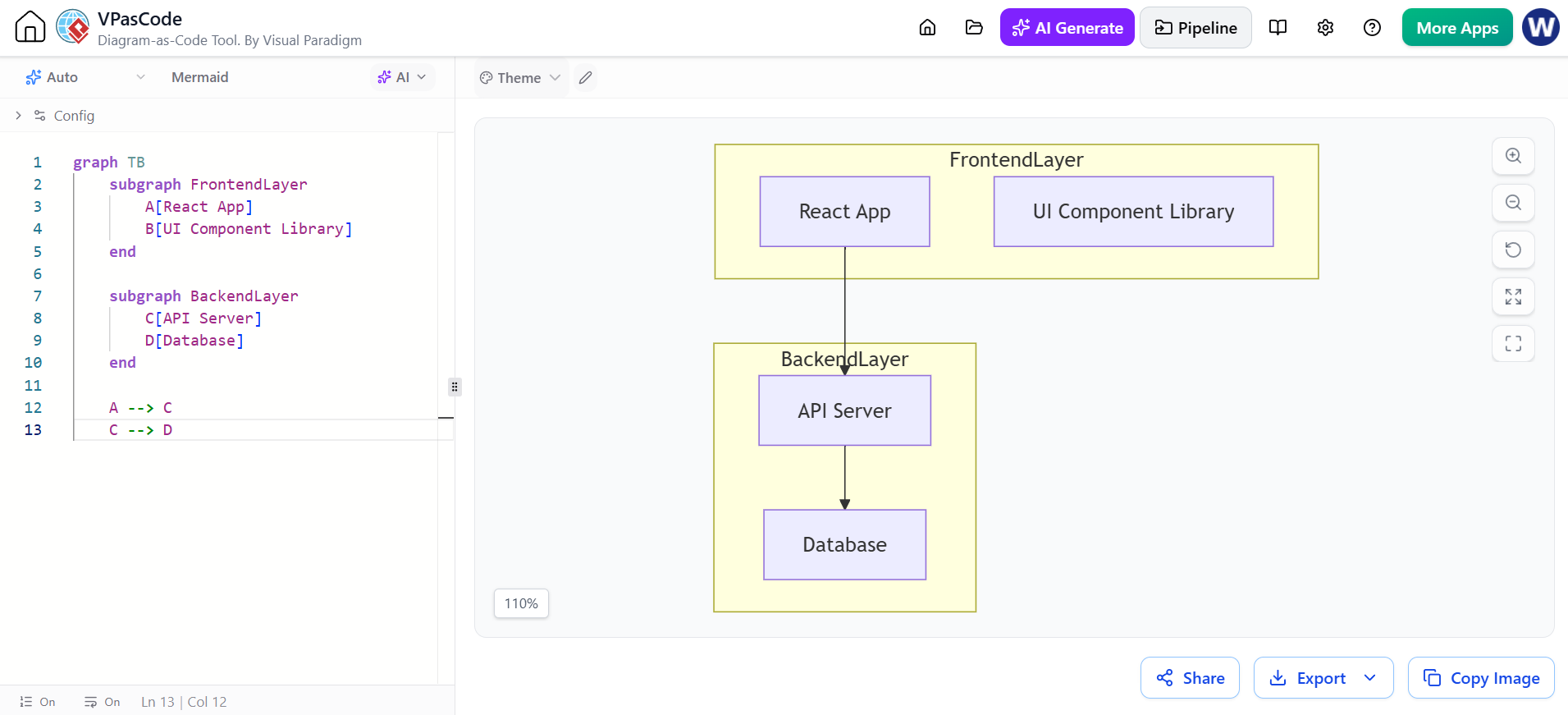Click the large home icon at top-left
1568x715 pixels.
[30, 27]
